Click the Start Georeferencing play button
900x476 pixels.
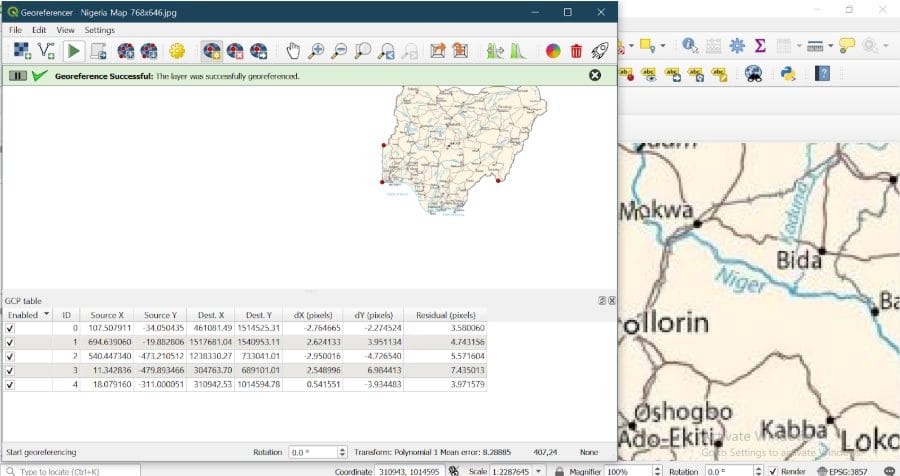pyautogui.click(x=75, y=50)
